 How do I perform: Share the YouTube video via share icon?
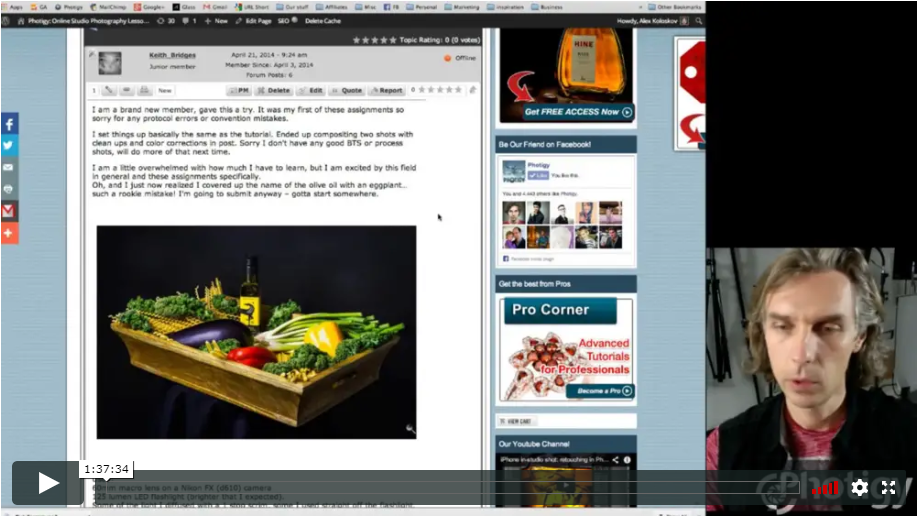pyautogui.click(x=615, y=460)
